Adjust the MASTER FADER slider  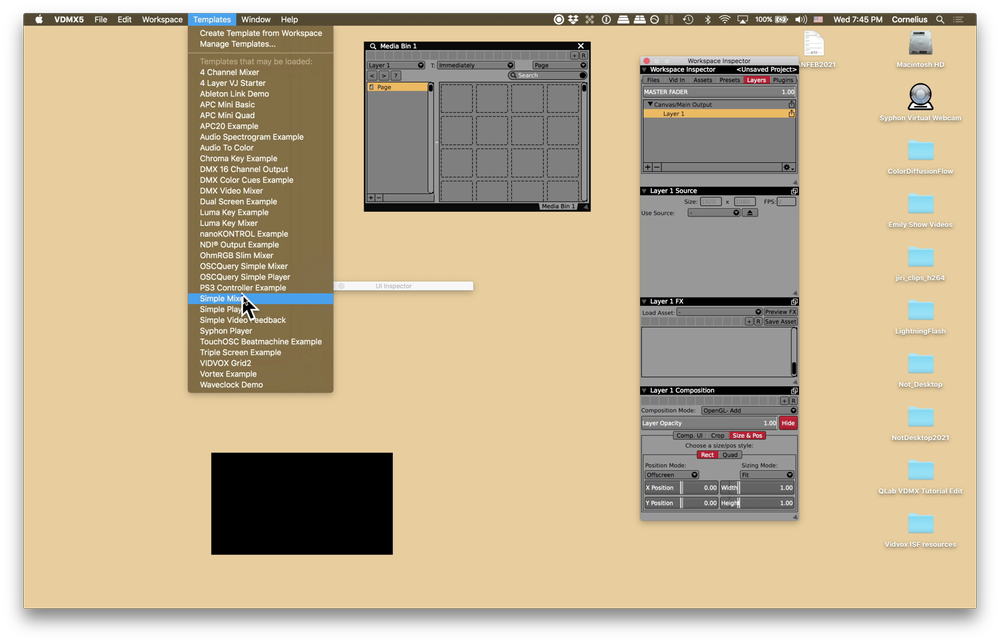tap(719, 92)
